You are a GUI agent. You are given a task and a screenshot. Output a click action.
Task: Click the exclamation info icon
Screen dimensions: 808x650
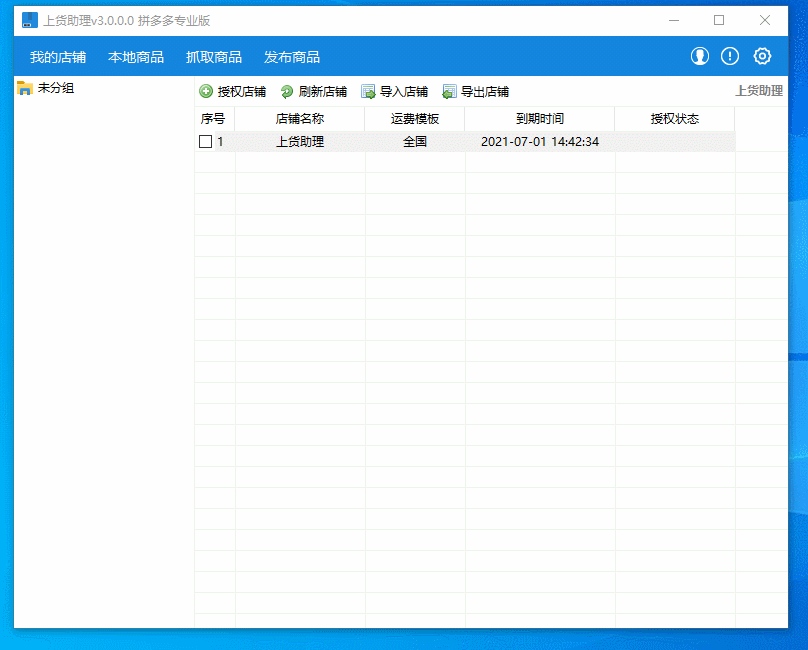pos(730,56)
